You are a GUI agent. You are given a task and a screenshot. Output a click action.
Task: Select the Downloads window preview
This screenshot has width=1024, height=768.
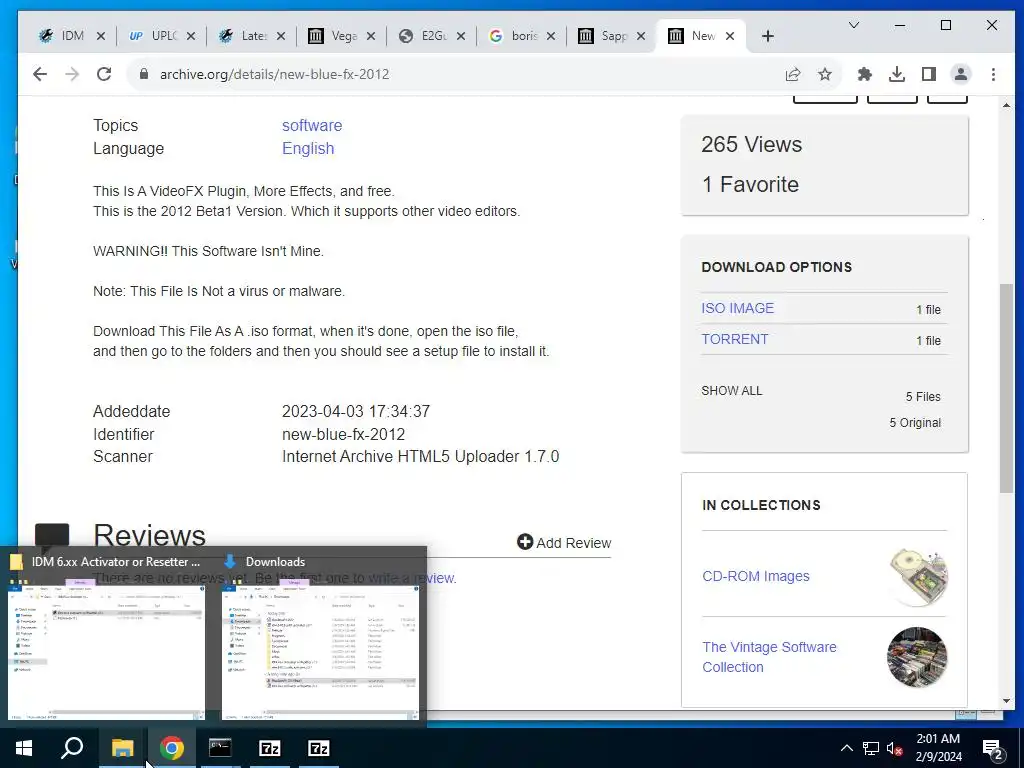tap(320, 650)
